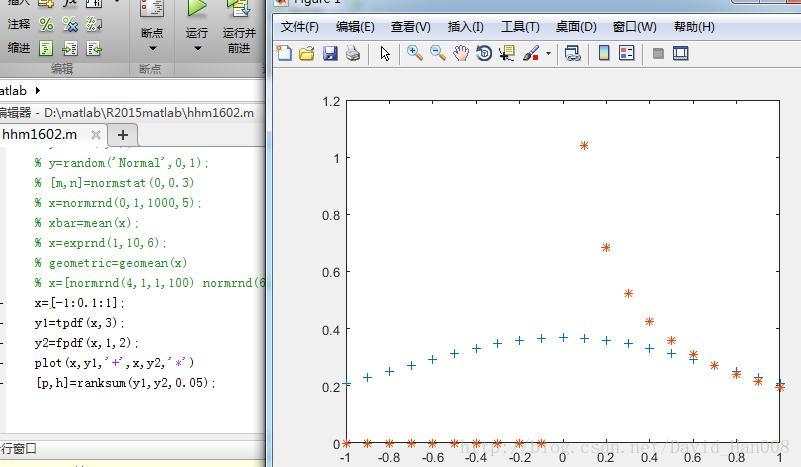Click the commented line % x=normrnd(0,1,1000,5);
Screen dimensions: 801x467
tap(117, 203)
